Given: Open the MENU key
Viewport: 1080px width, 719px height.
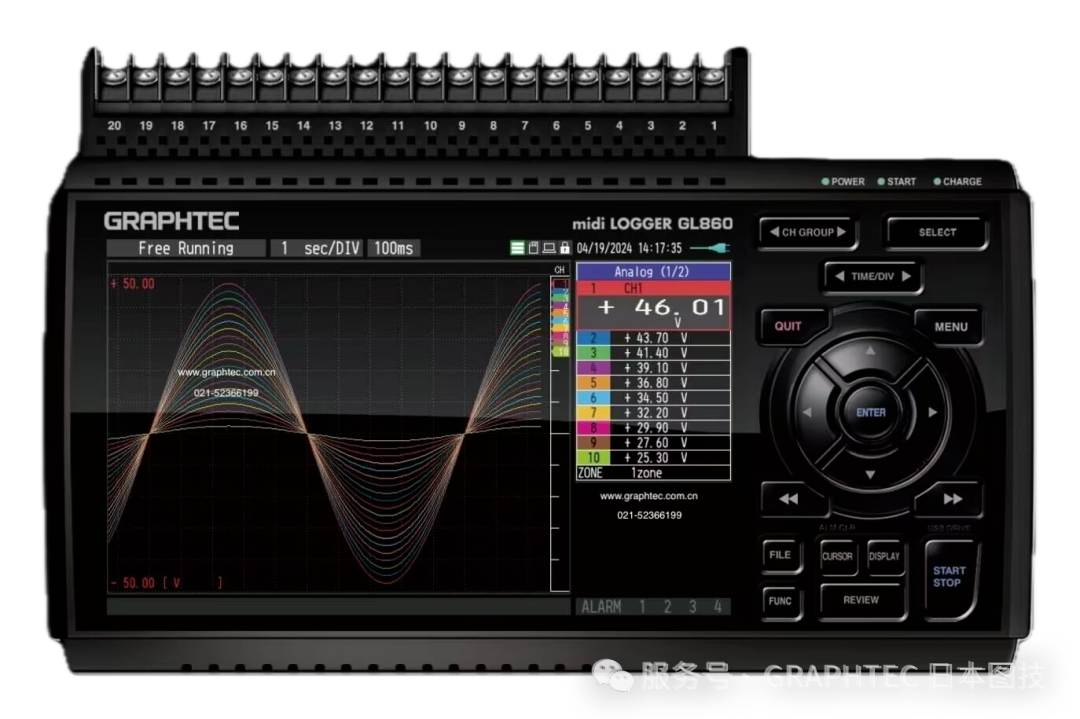Looking at the screenshot, I should pyautogui.click(x=950, y=326).
